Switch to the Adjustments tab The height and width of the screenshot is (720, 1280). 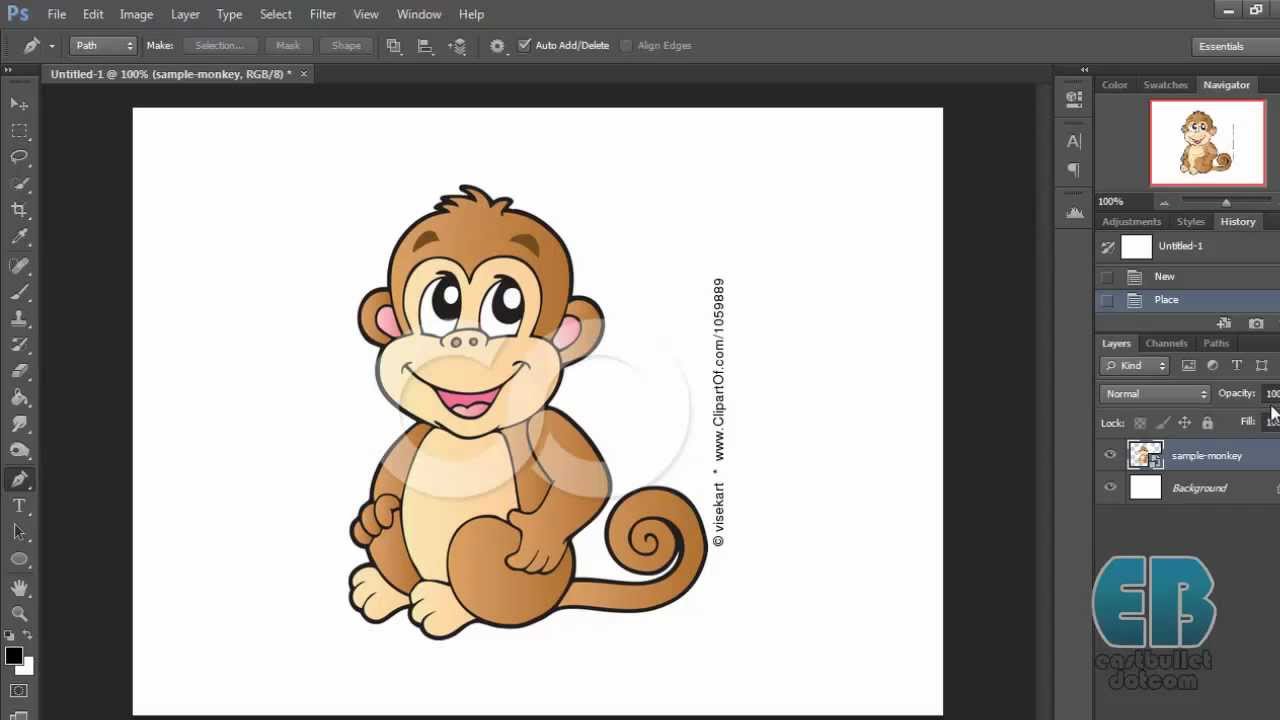pyautogui.click(x=1131, y=222)
